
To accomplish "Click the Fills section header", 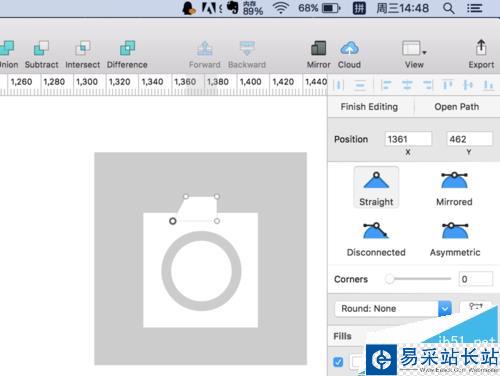I will [x=343, y=336].
